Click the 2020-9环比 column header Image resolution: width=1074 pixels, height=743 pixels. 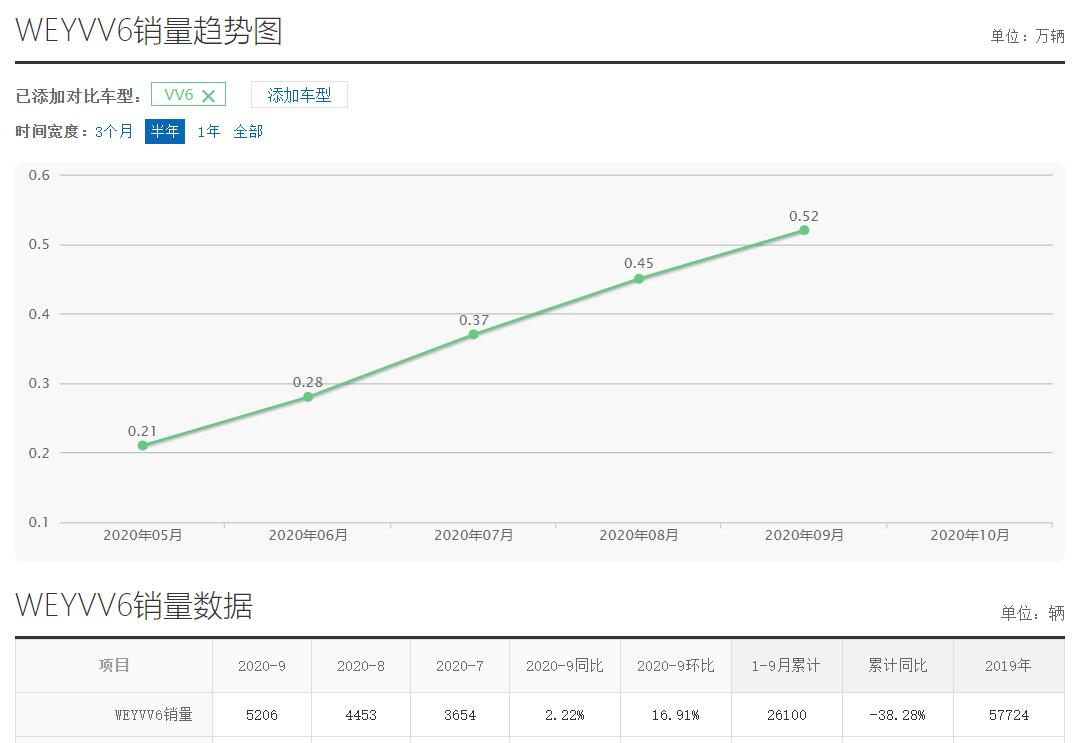pyautogui.click(x=675, y=666)
